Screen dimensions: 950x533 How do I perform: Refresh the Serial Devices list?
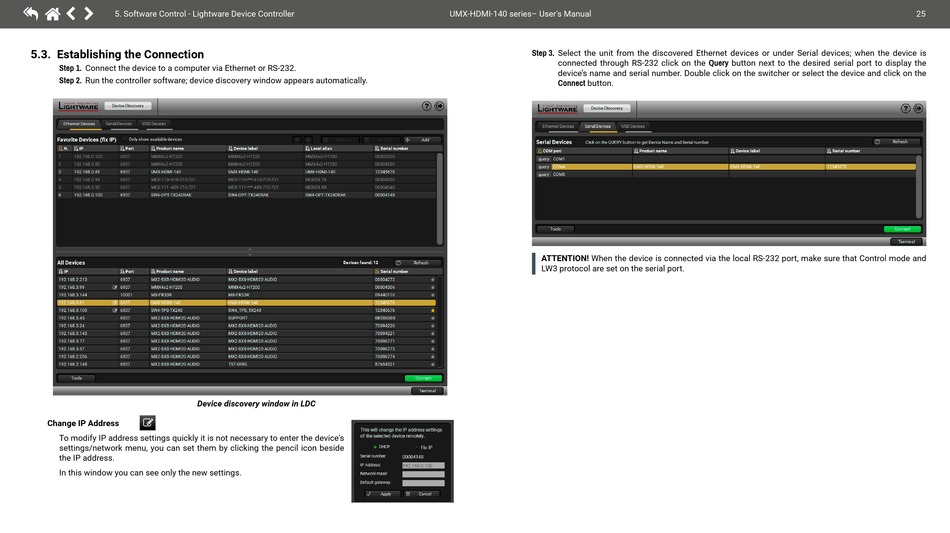click(896, 142)
